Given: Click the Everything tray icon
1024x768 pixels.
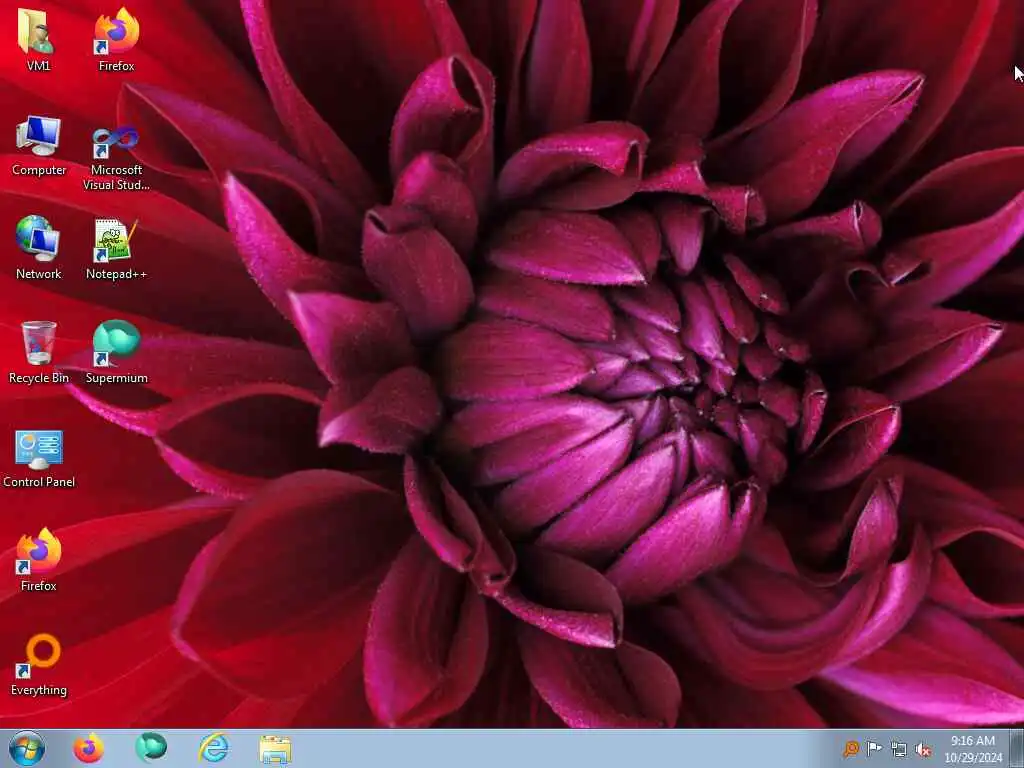Looking at the screenshot, I should [851, 748].
